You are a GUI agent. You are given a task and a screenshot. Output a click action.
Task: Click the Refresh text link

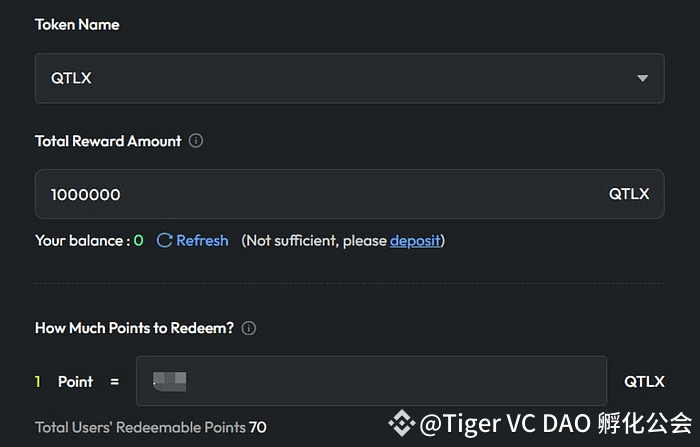(x=202, y=241)
